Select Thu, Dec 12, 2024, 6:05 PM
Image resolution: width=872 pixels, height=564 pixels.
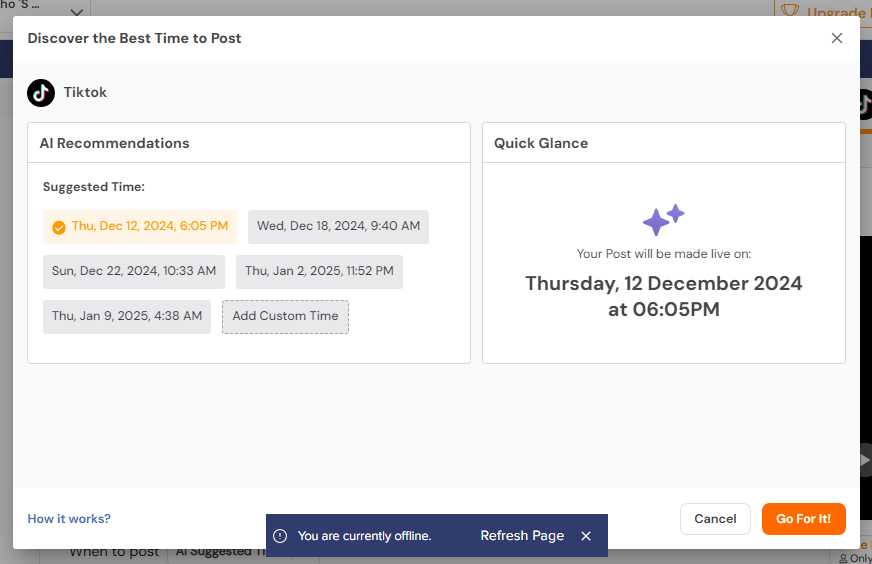tap(140, 226)
